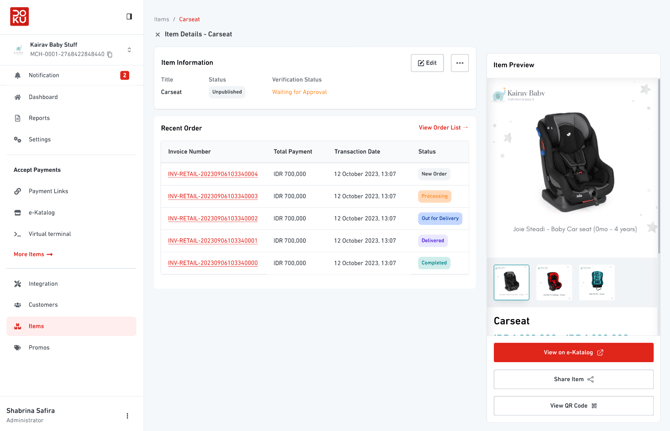Open e-Katalog in sidebar

41,213
